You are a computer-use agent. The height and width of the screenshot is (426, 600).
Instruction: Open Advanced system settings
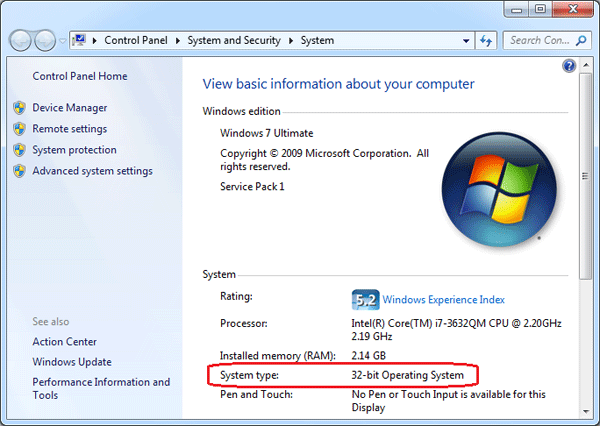click(x=92, y=171)
